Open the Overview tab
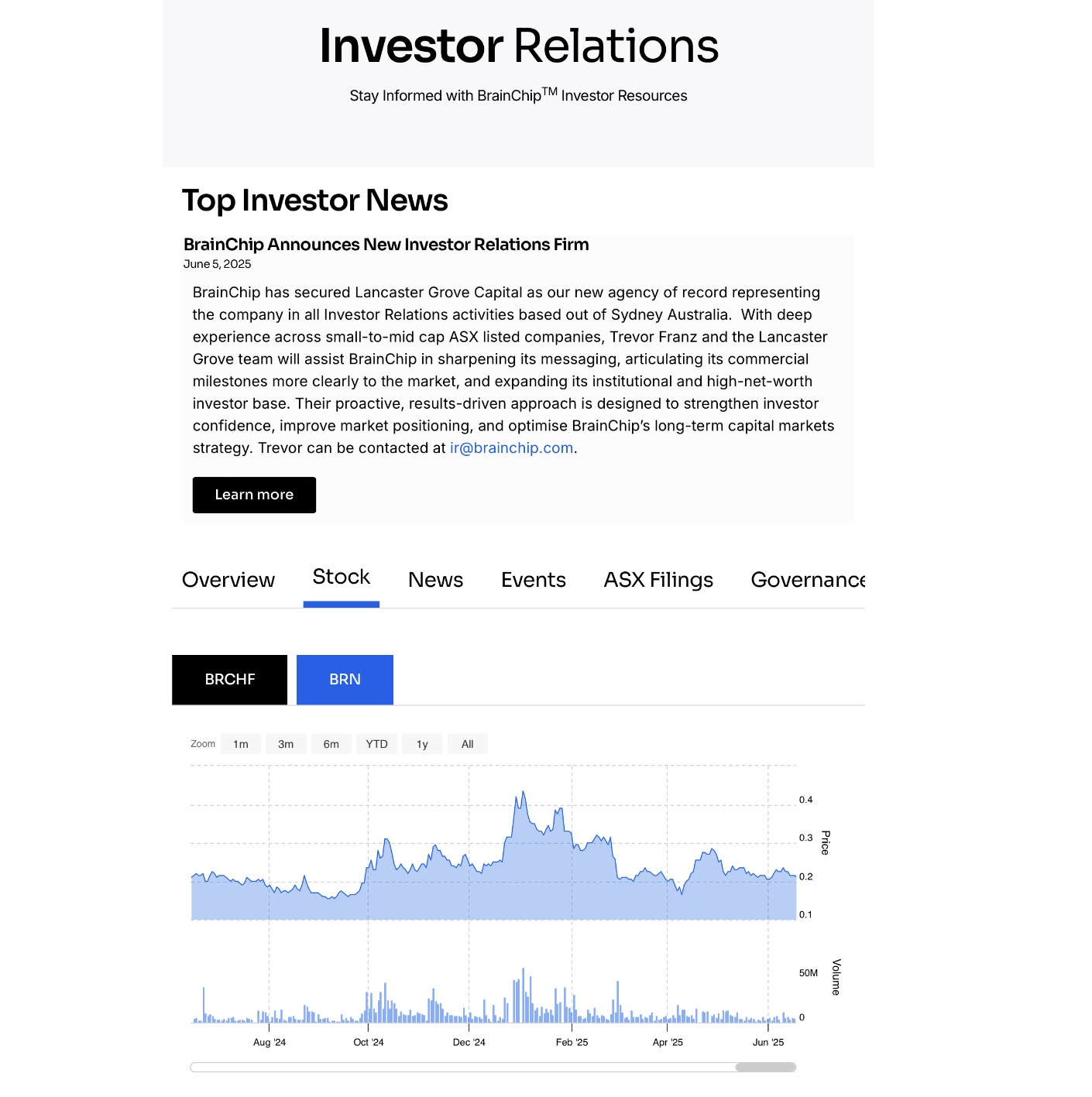This screenshot has height=1097, width=1092. click(228, 580)
